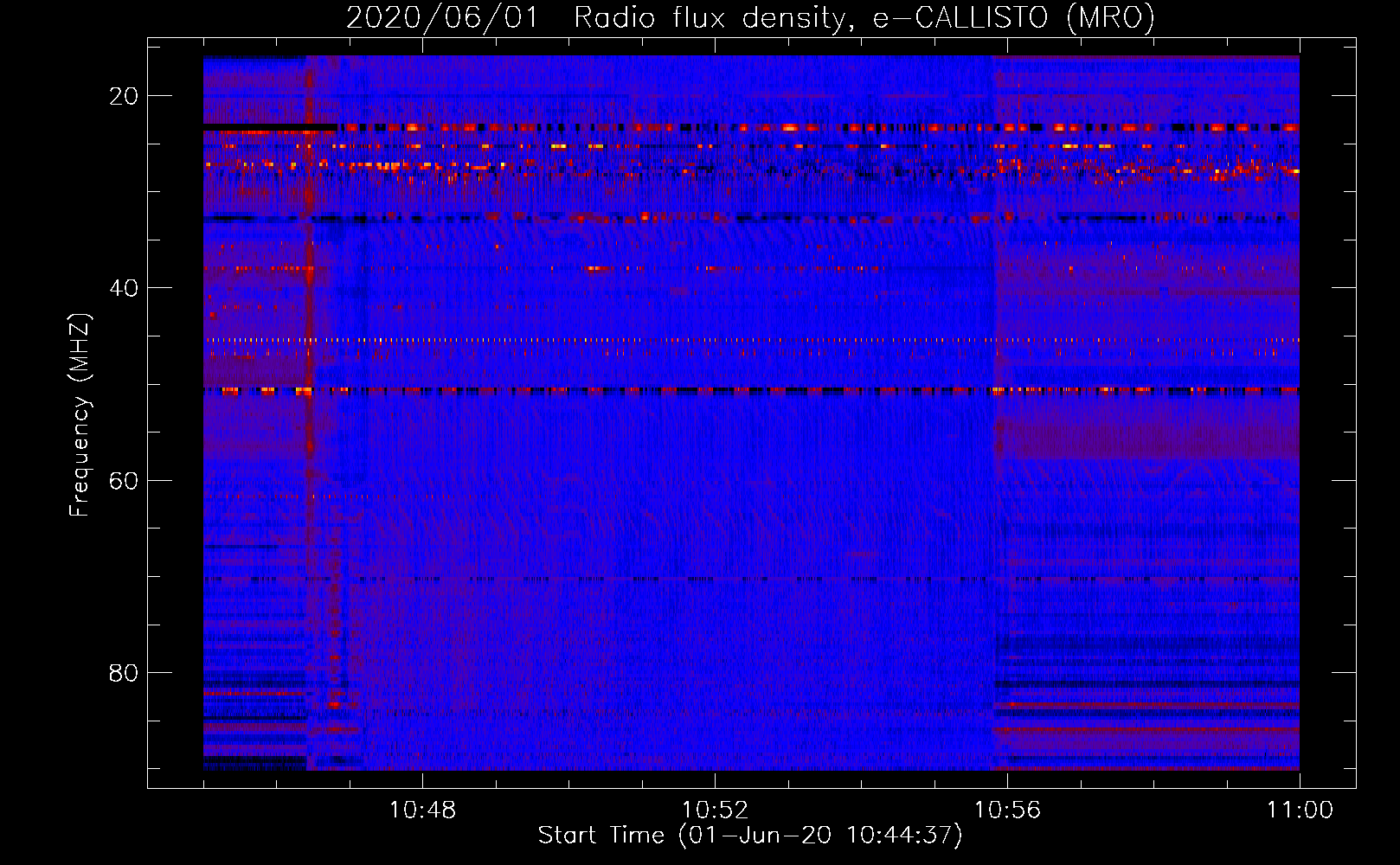
Task: Click the 10:52 time tick label
Action: (x=715, y=811)
